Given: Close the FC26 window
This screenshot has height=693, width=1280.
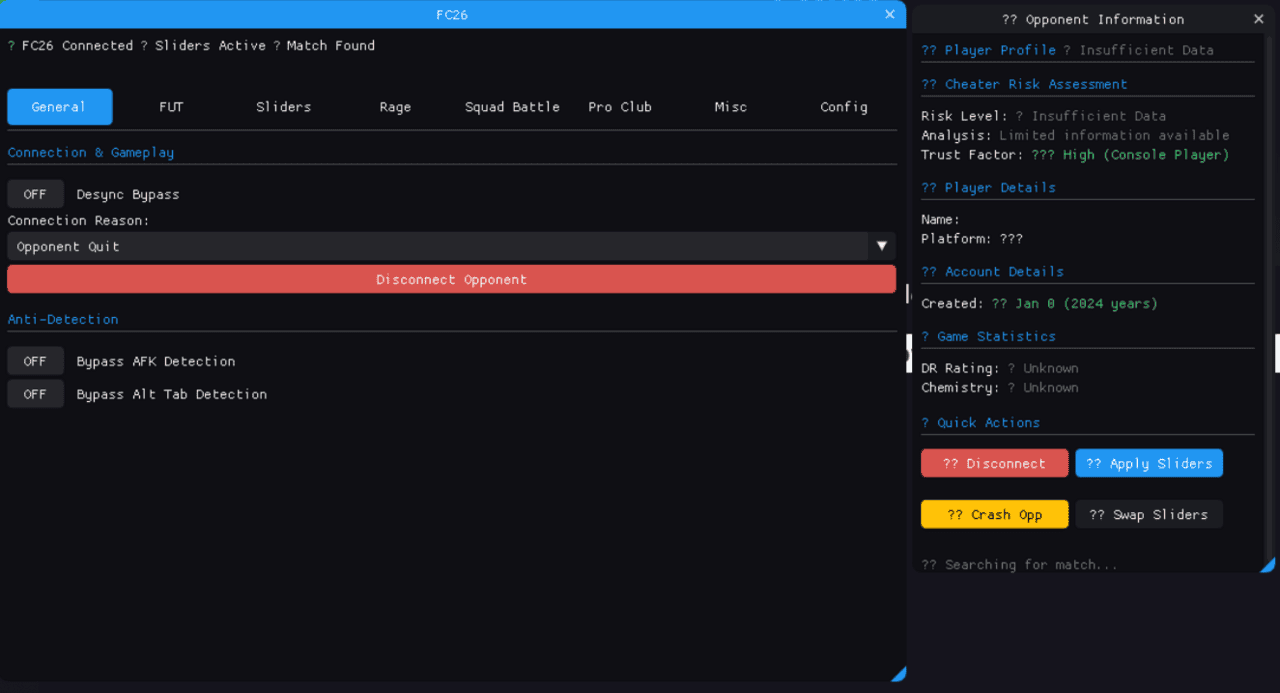Looking at the screenshot, I should pos(889,14).
